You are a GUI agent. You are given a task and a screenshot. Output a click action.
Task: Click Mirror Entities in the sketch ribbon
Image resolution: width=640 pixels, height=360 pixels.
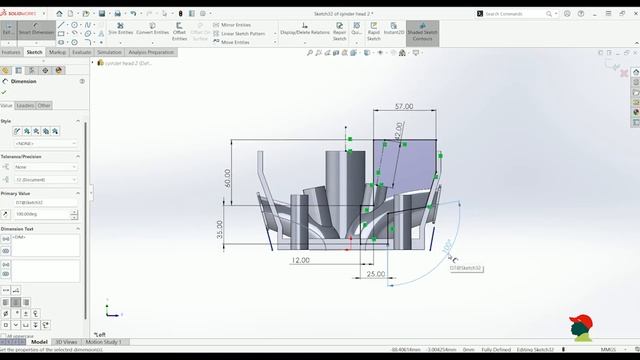[232, 25]
